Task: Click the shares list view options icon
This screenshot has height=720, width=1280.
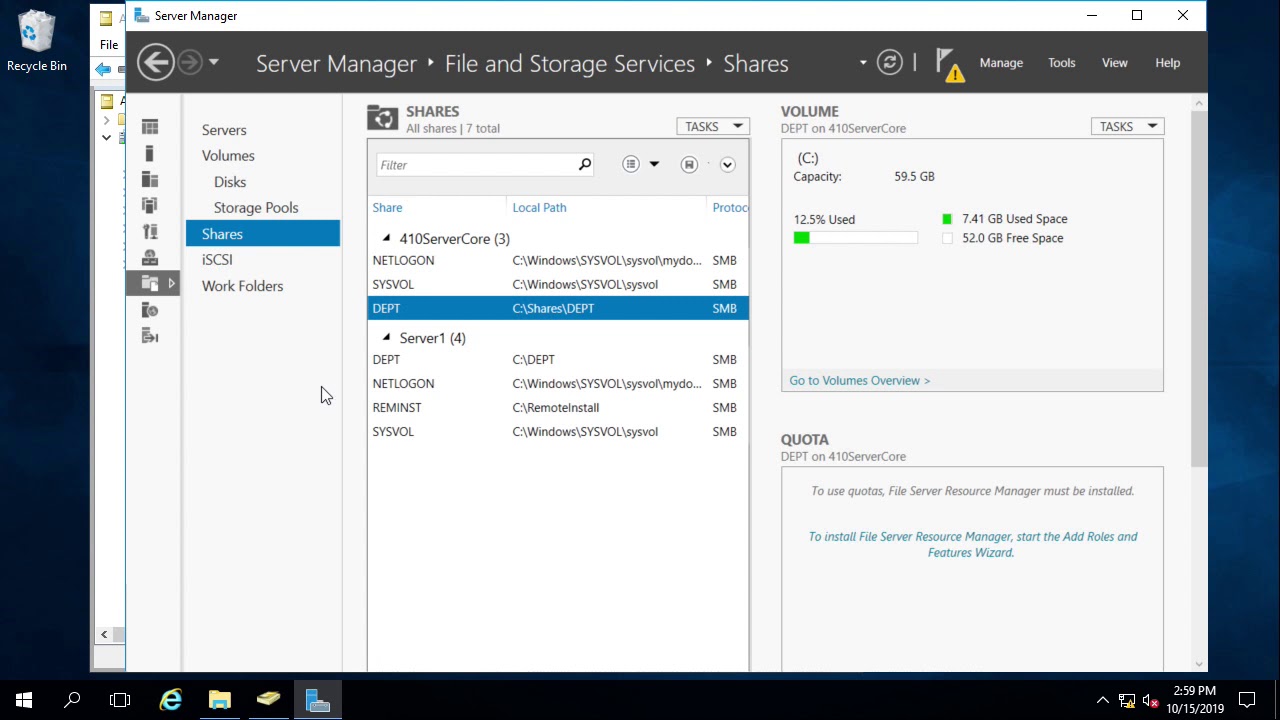Action: [x=631, y=165]
